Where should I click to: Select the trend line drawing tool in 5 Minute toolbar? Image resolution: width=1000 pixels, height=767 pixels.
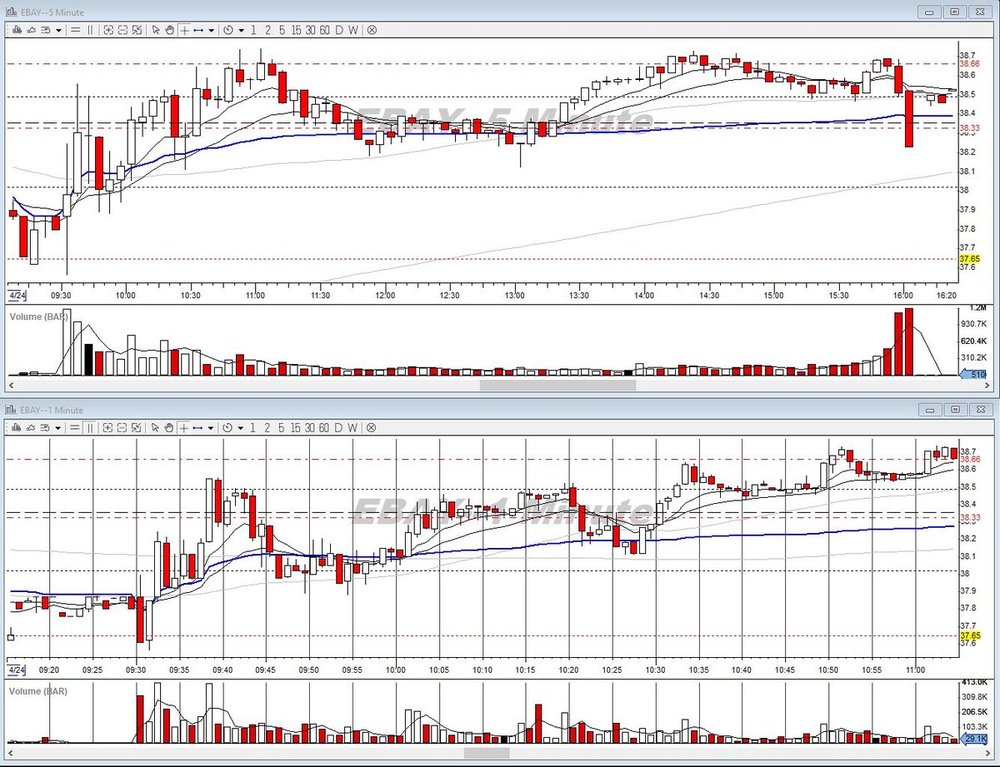pos(198,30)
